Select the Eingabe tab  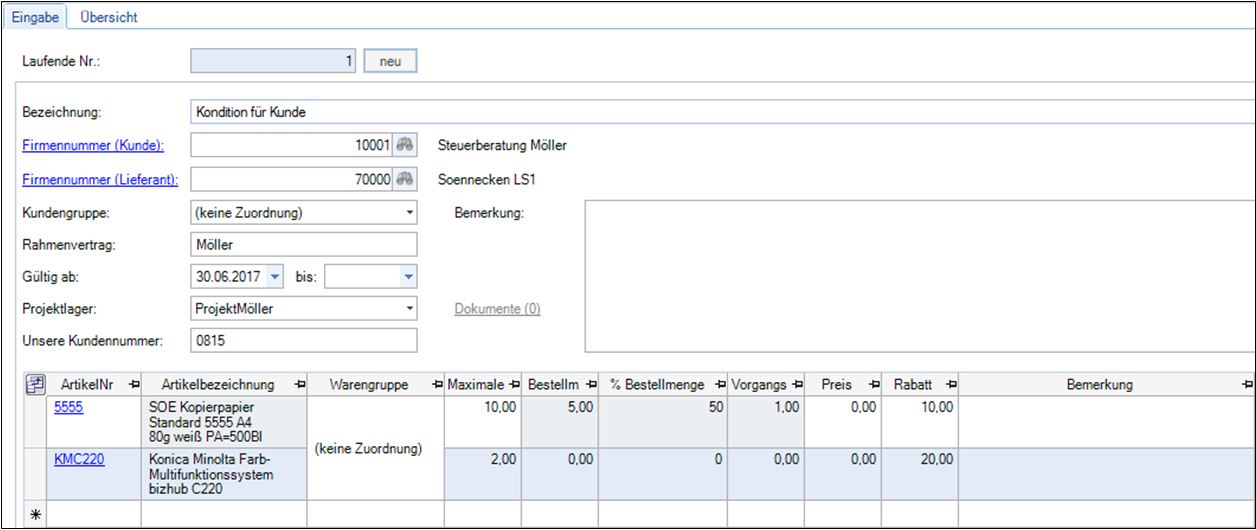click(x=35, y=17)
